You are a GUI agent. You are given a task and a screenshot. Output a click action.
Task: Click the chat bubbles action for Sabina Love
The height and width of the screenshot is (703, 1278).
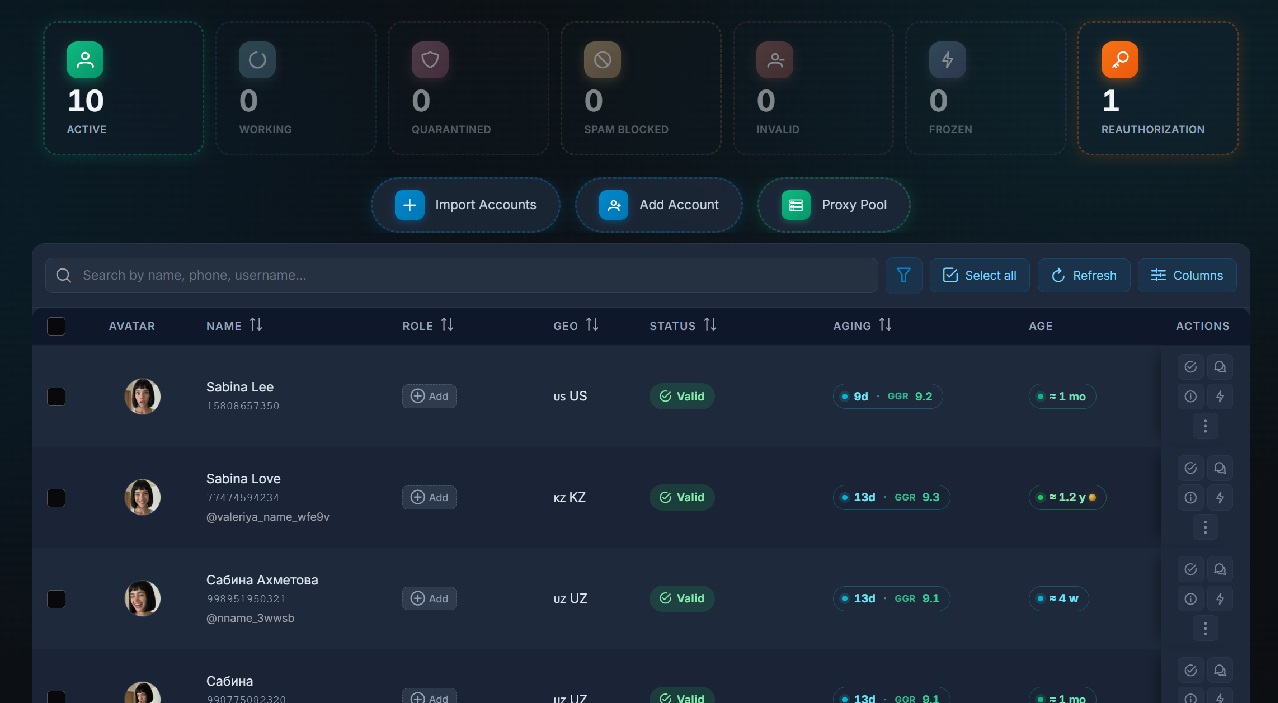click(1220, 468)
